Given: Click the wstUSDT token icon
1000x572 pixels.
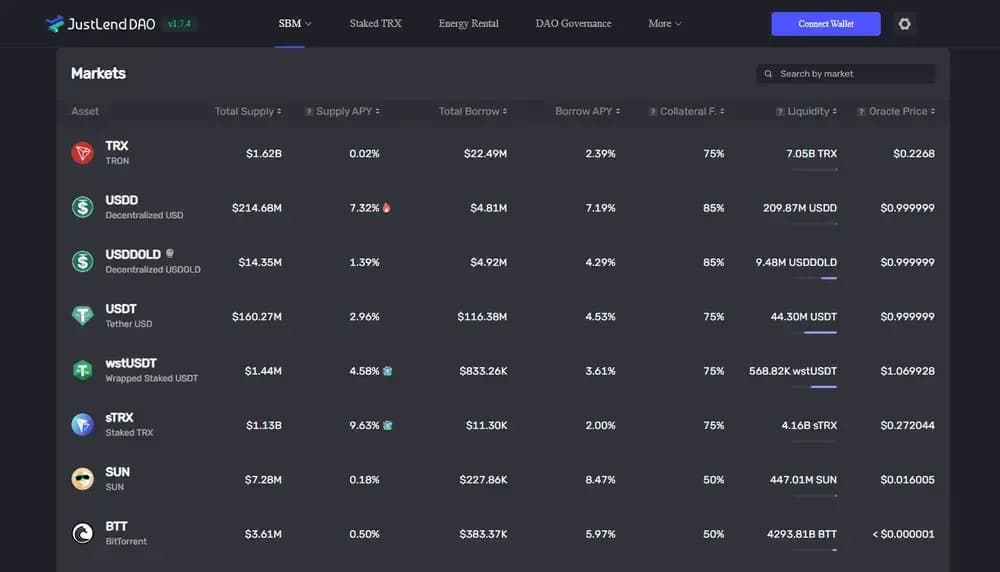Looking at the screenshot, I should (x=82, y=370).
